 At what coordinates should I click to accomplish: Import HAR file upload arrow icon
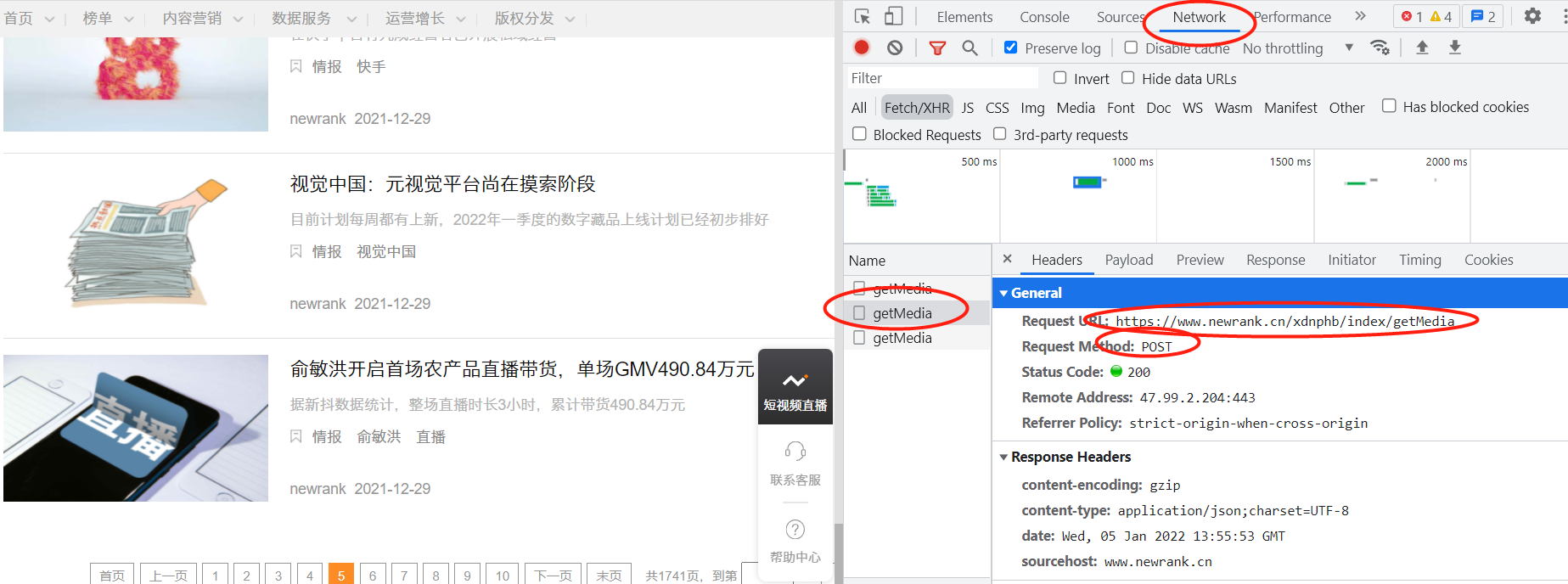[1422, 48]
